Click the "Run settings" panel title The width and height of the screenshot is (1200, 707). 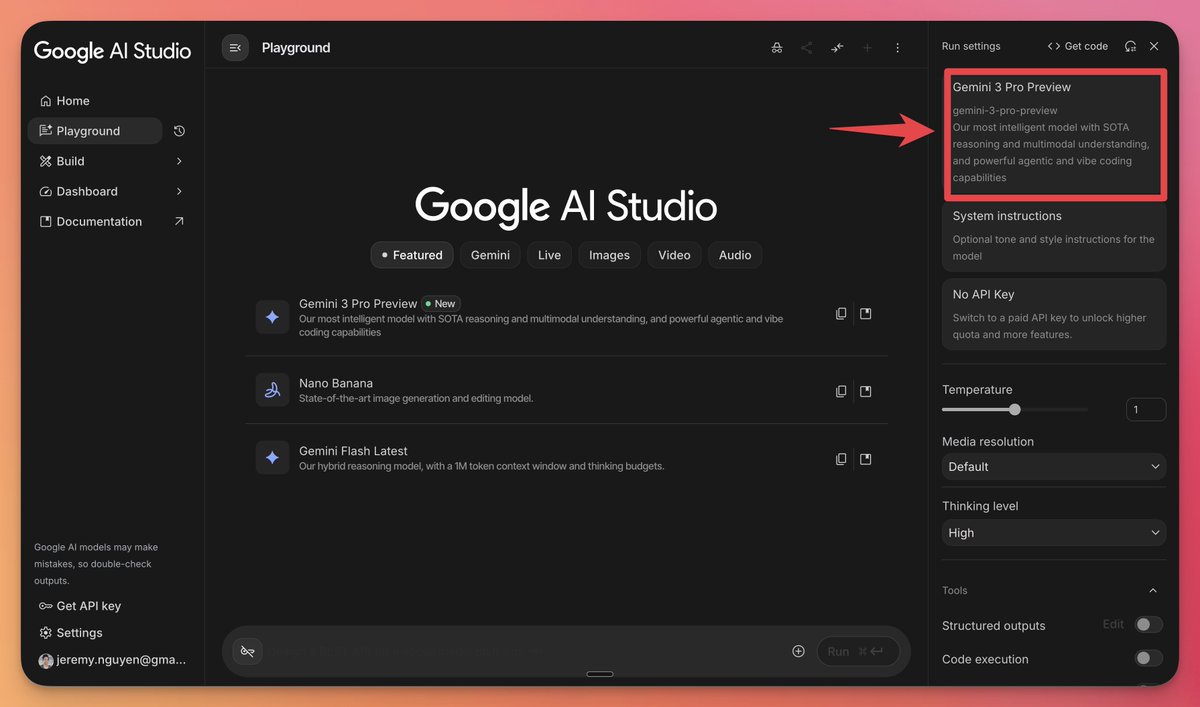point(971,46)
